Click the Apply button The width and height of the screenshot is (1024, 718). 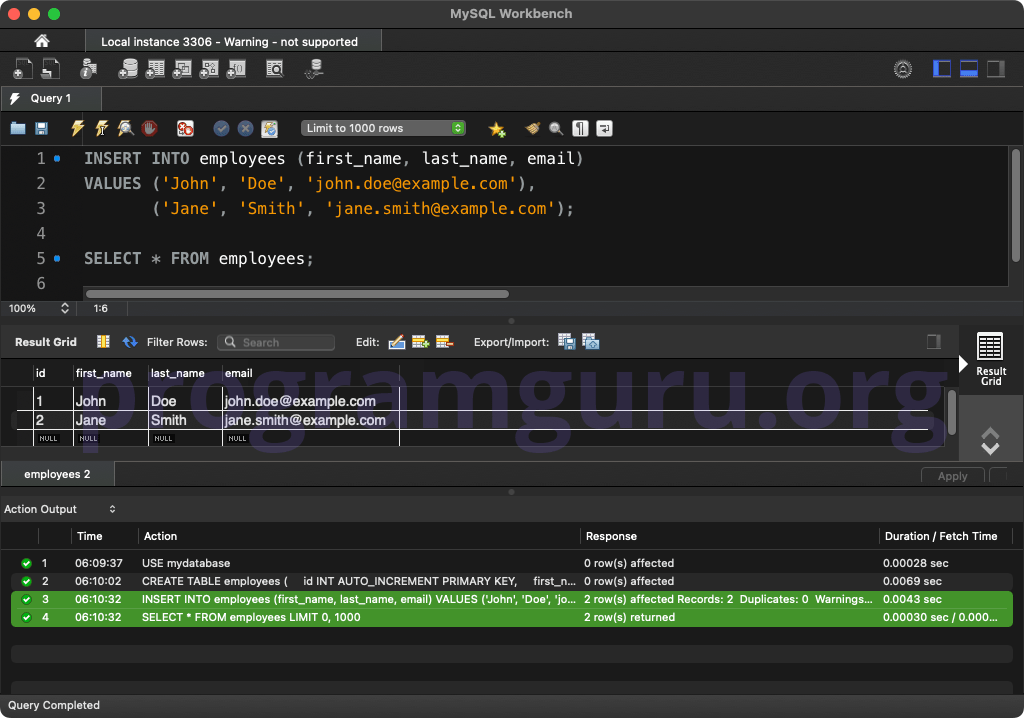pyautogui.click(x=952, y=476)
